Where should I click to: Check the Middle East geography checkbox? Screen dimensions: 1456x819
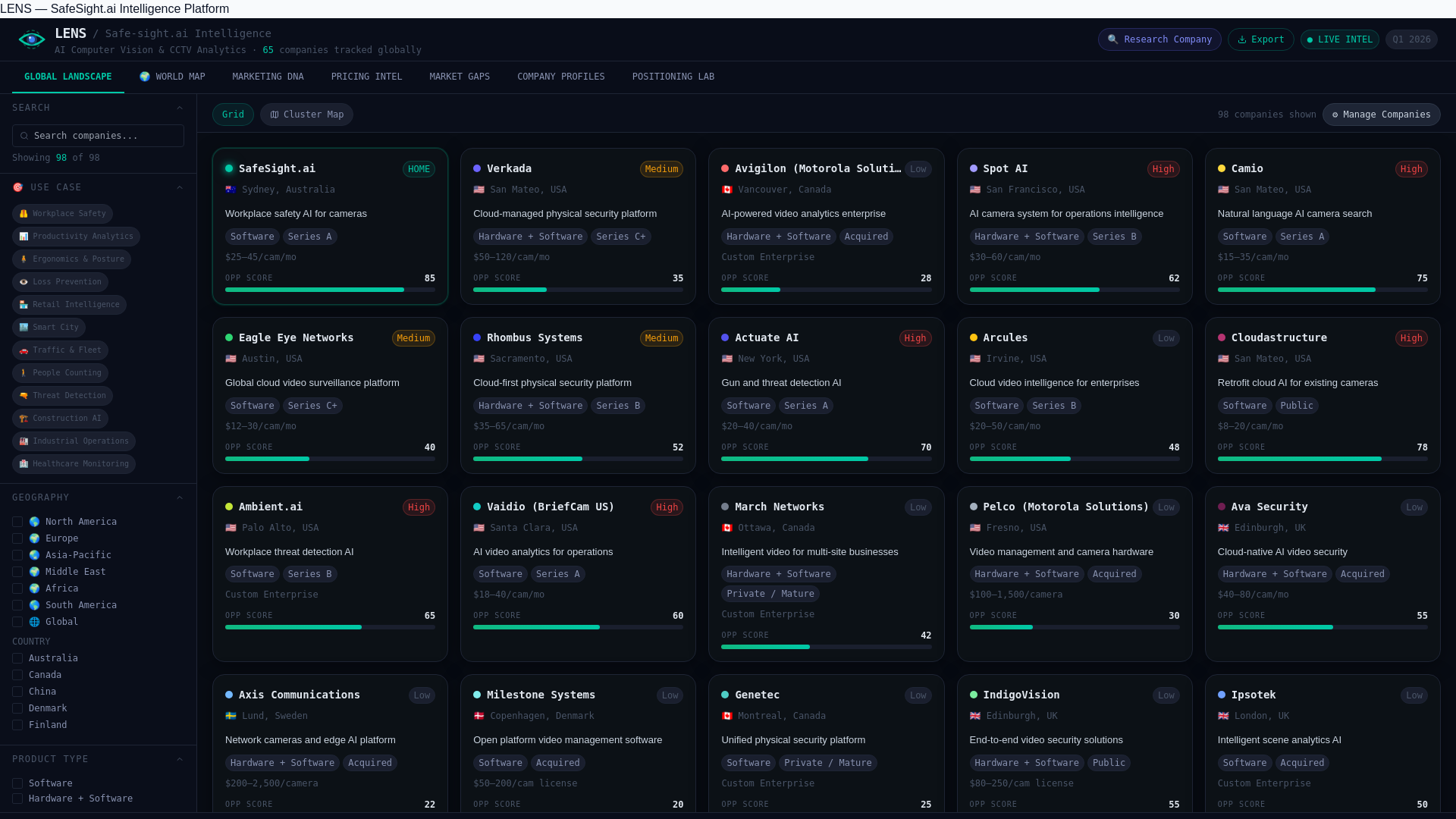point(17,572)
